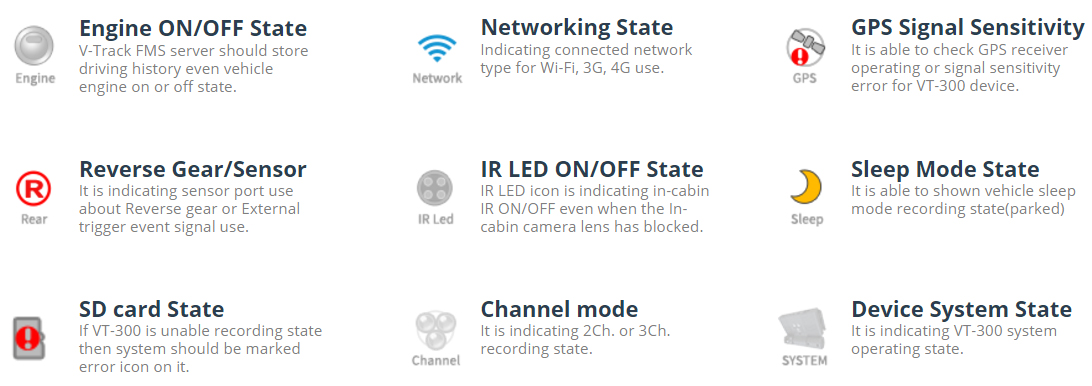Screen dimensions: 1092x386
Task: Click the 2Ch. or 3Ch. recording description
Action: coord(575,339)
